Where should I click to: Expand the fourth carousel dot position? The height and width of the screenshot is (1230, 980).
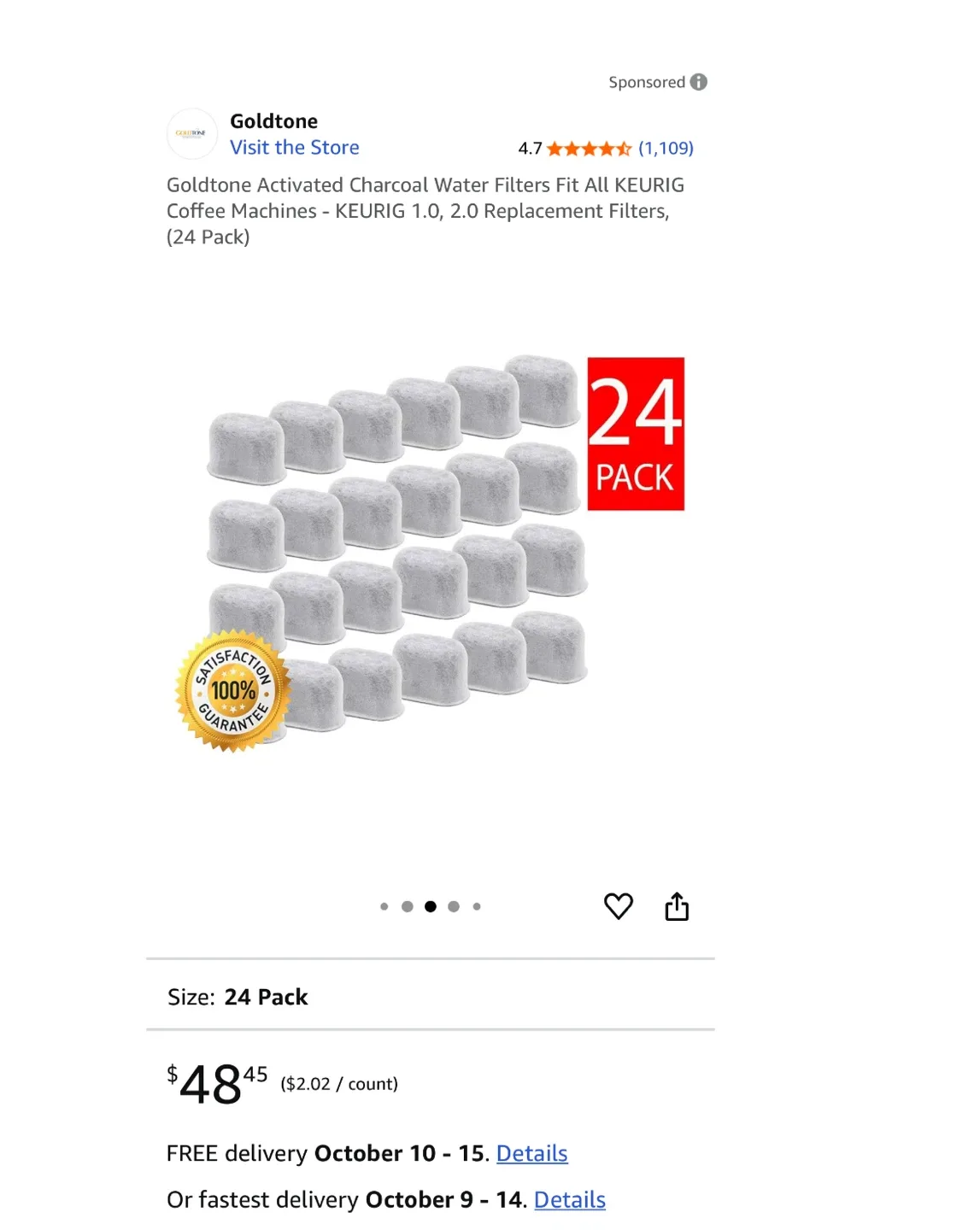(x=453, y=905)
